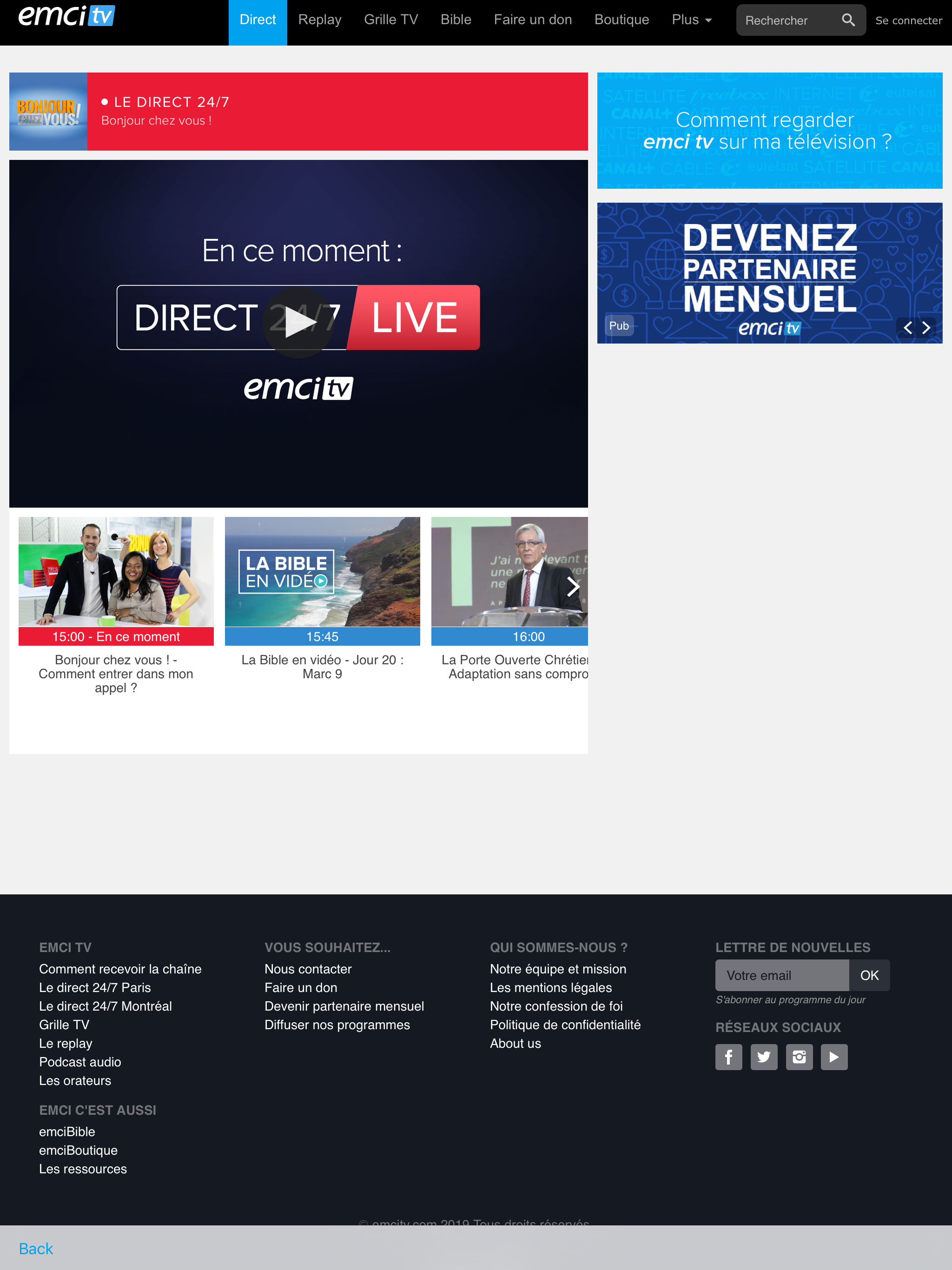Image resolution: width=952 pixels, height=1270 pixels.
Task: Open La Bible en vidéo 15:45 thumbnail
Action: 322,571
